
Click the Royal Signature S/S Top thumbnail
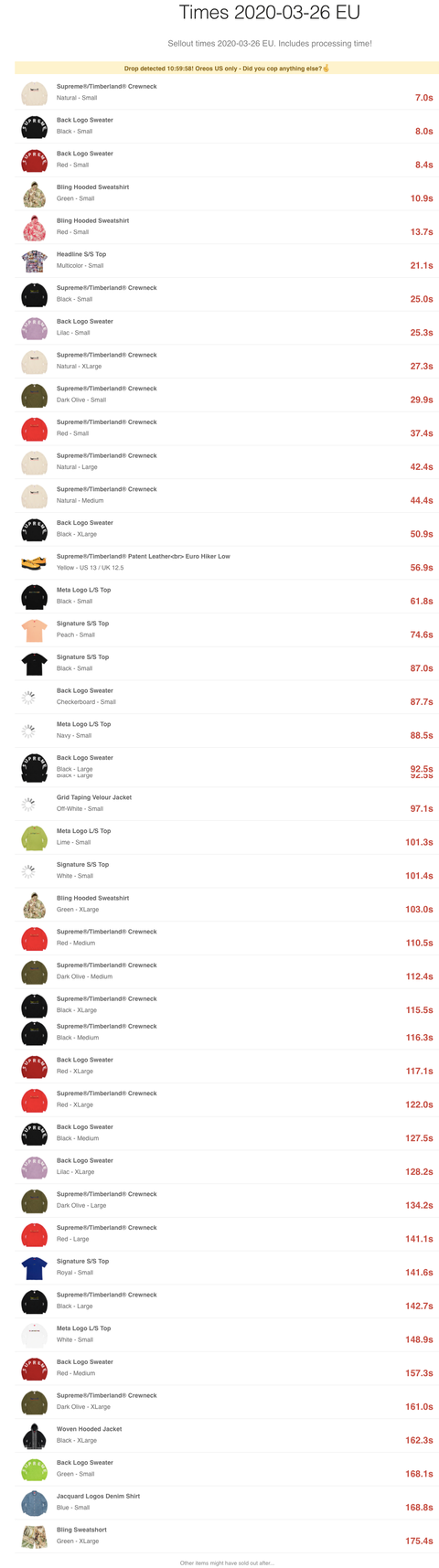[x=35, y=1267]
